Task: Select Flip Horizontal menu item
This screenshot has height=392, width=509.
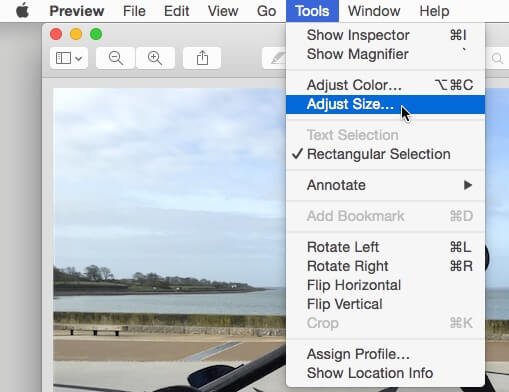Action: [385, 285]
